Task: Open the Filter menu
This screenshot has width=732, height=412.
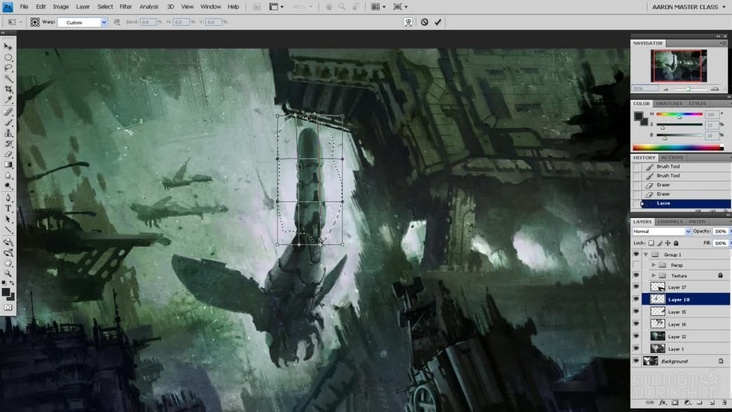Action: pos(125,6)
